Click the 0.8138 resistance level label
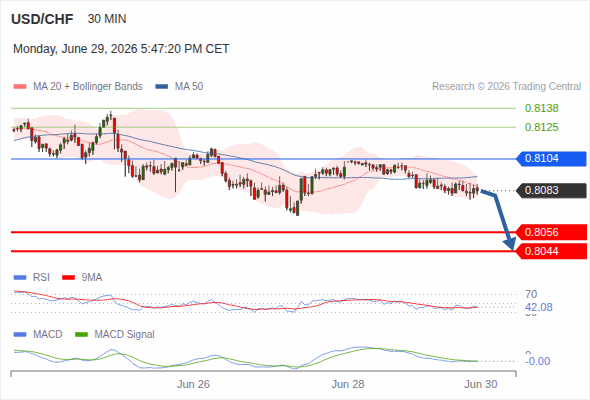590x400 pixels. tap(541, 108)
